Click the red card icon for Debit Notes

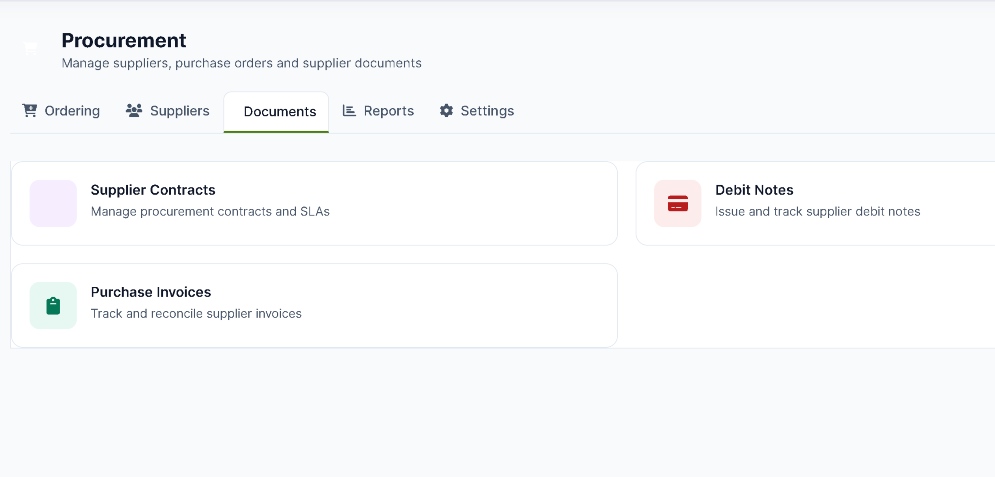click(x=678, y=204)
